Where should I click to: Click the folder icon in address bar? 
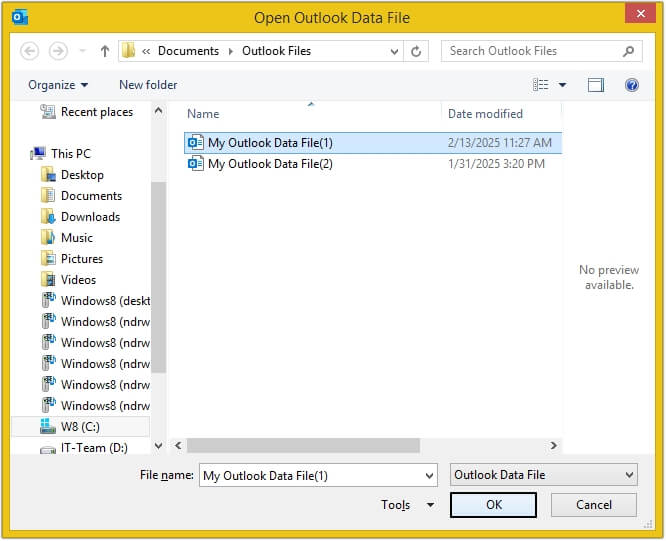tap(128, 51)
